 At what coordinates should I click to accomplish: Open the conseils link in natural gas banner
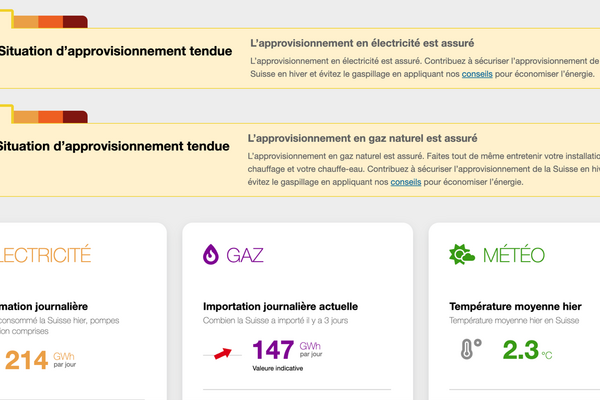(x=406, y=182)
